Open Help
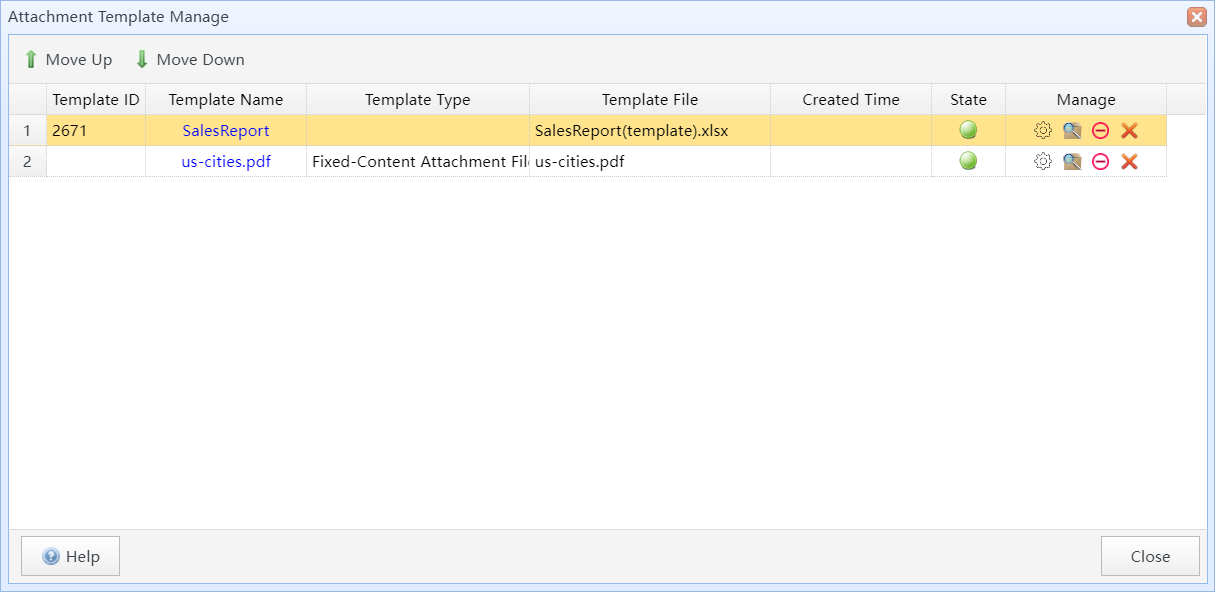1215x592 pixels. click(x=70, y=556)
